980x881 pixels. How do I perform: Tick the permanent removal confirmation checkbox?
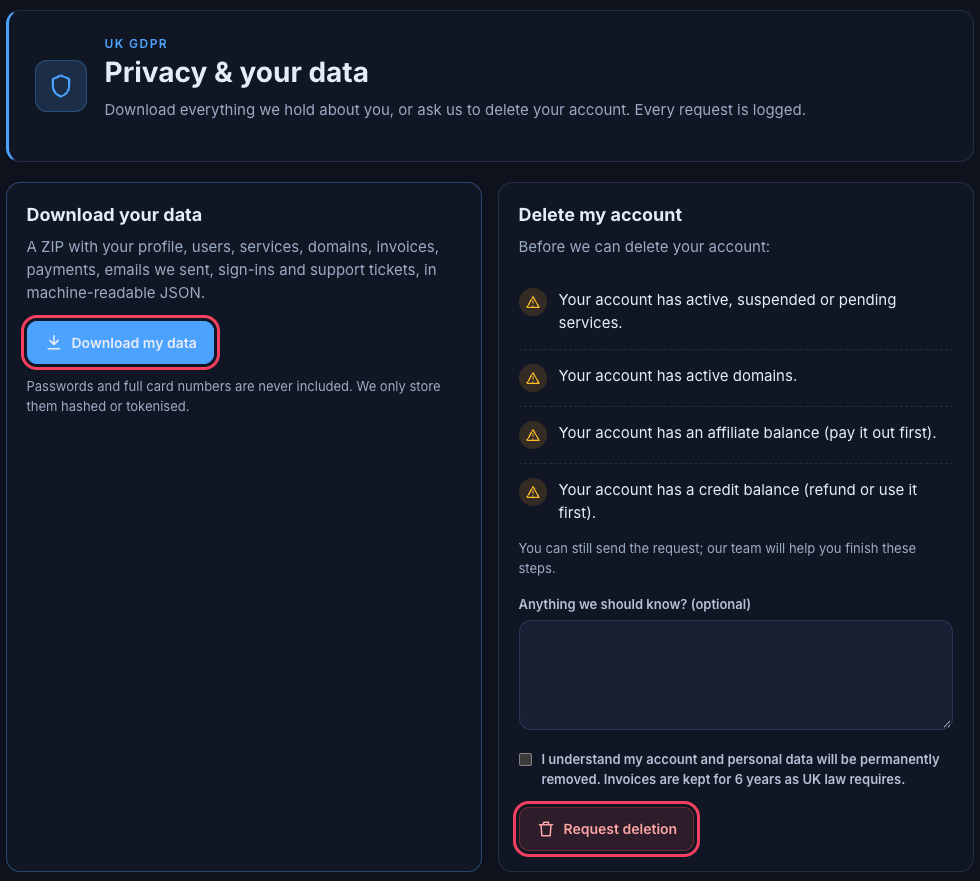526,759
